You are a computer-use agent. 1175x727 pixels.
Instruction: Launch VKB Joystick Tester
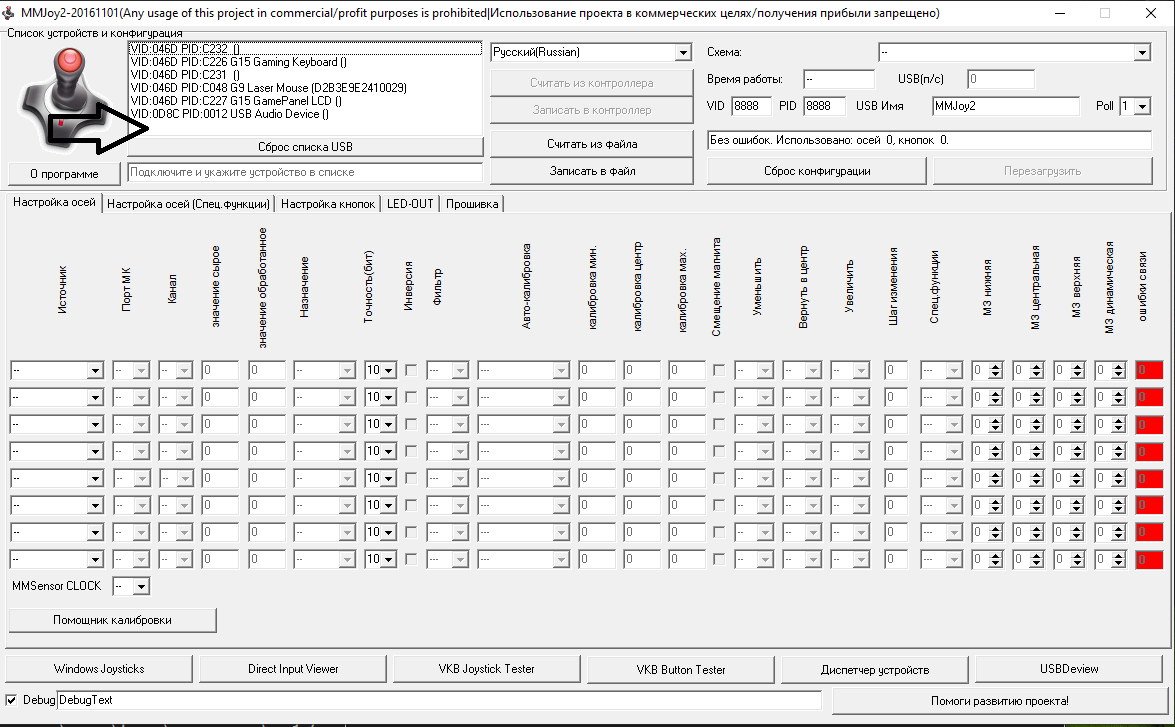point(486,669)
